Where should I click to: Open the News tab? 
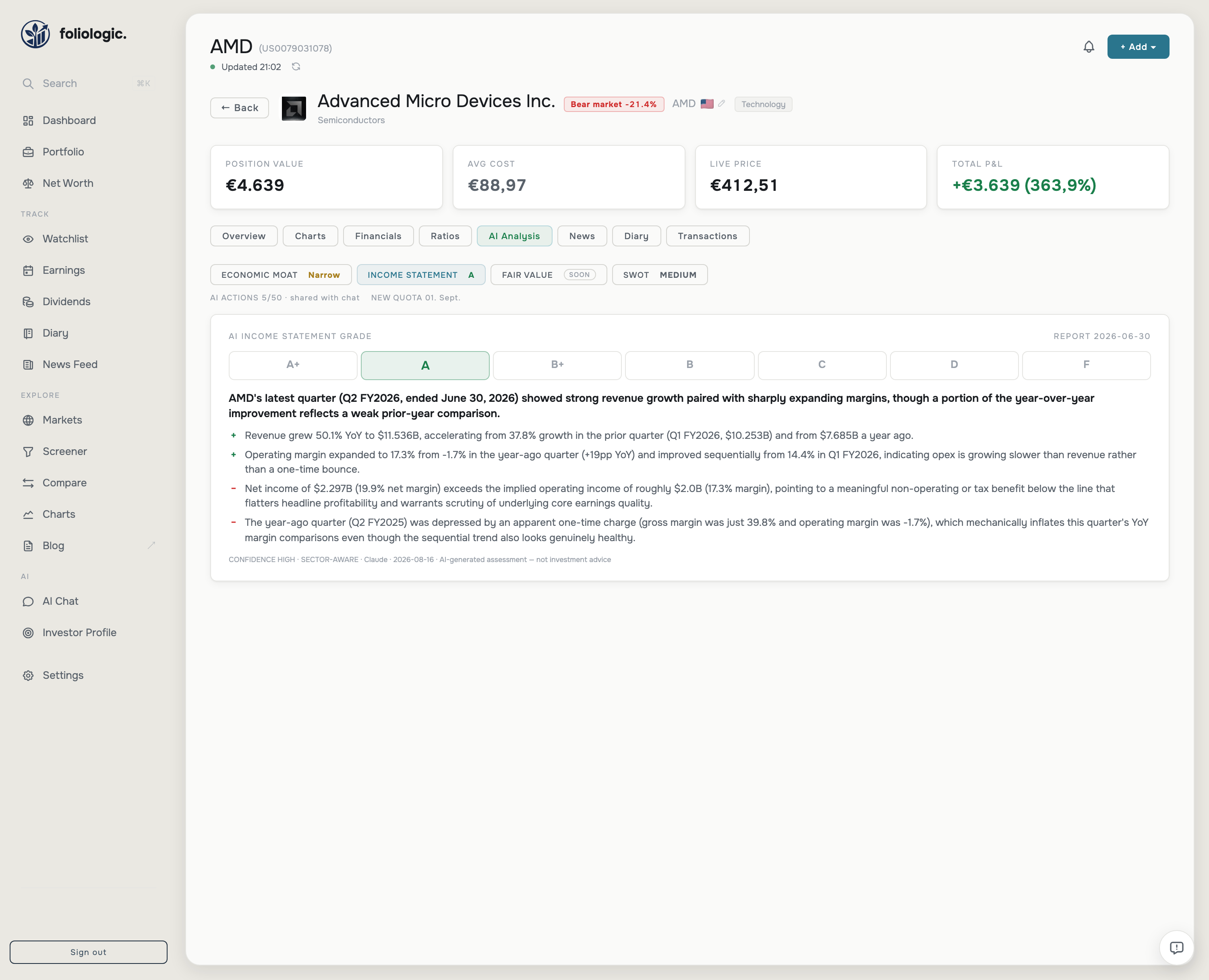coord(582,236)
